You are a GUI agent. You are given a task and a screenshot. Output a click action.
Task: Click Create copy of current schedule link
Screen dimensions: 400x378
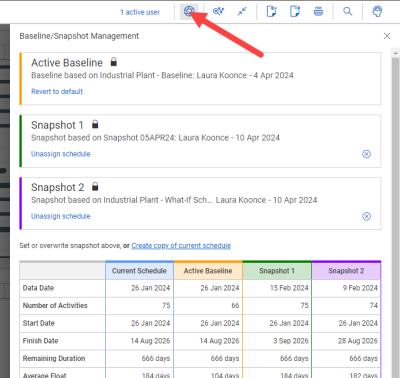click(181, 246)
